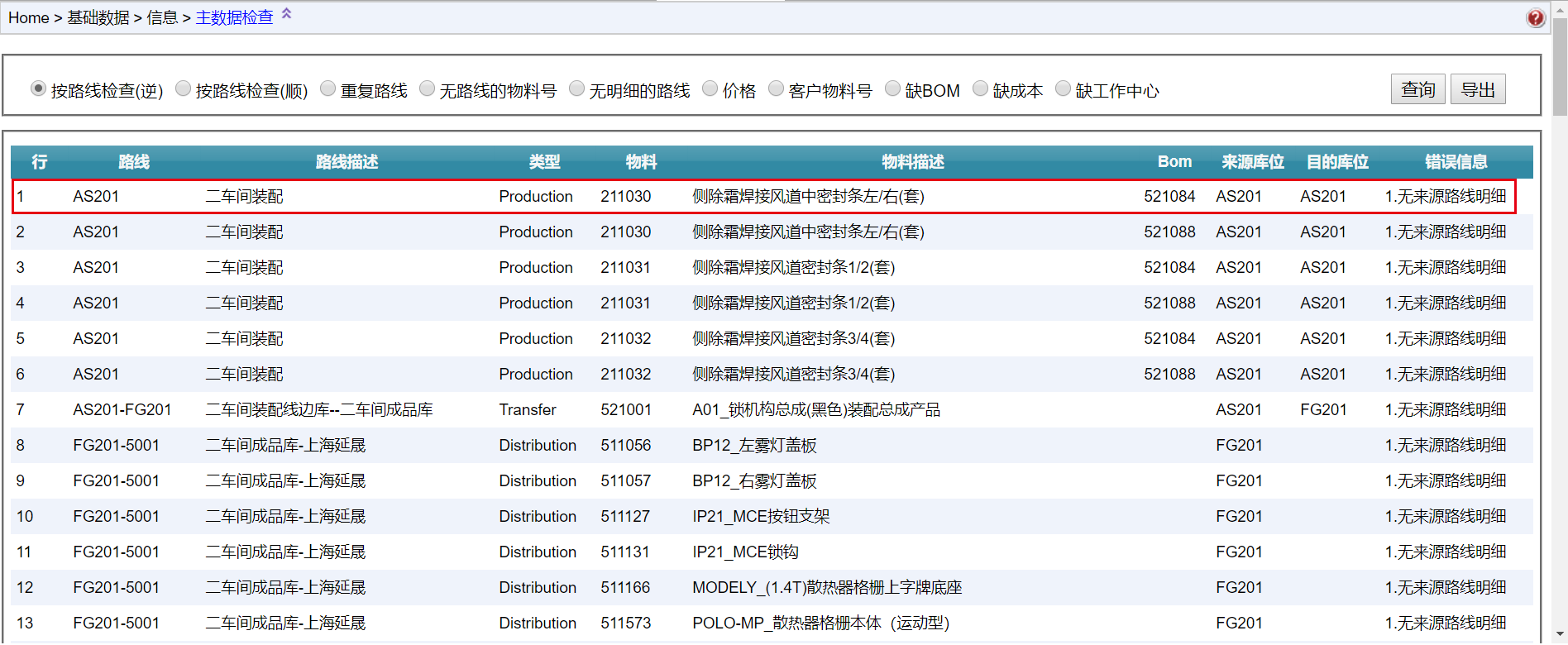Sort by Bom column header
Image resolution: width=1568 pixels, height=645 pixels.
coord(1174,162)
